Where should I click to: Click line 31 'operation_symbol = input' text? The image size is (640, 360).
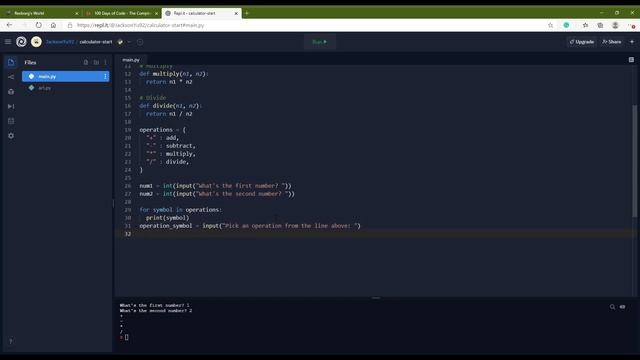pos(250,226)
